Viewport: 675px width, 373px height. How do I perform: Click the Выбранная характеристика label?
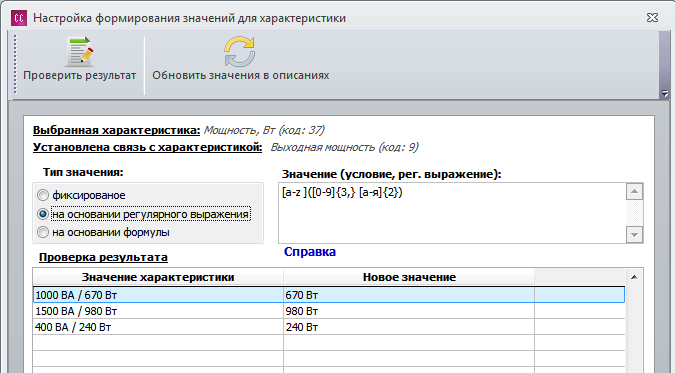click(x=117, y=130)
